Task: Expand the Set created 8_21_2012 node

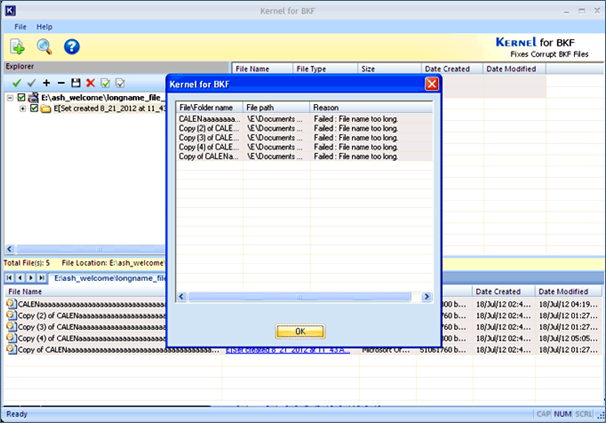Action: pos(23,109)
